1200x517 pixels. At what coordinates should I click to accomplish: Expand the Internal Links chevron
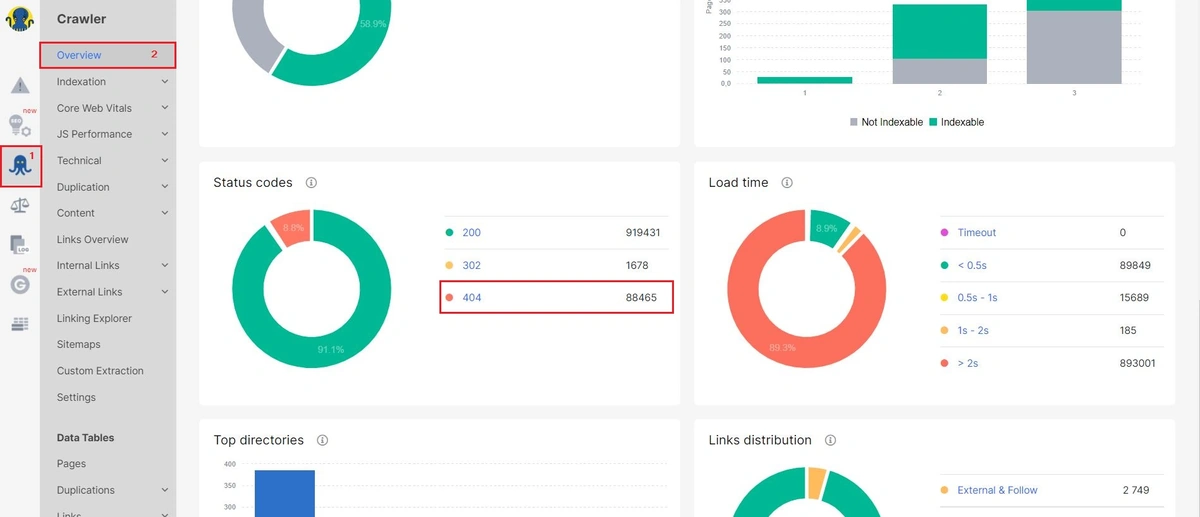point(165,265)
